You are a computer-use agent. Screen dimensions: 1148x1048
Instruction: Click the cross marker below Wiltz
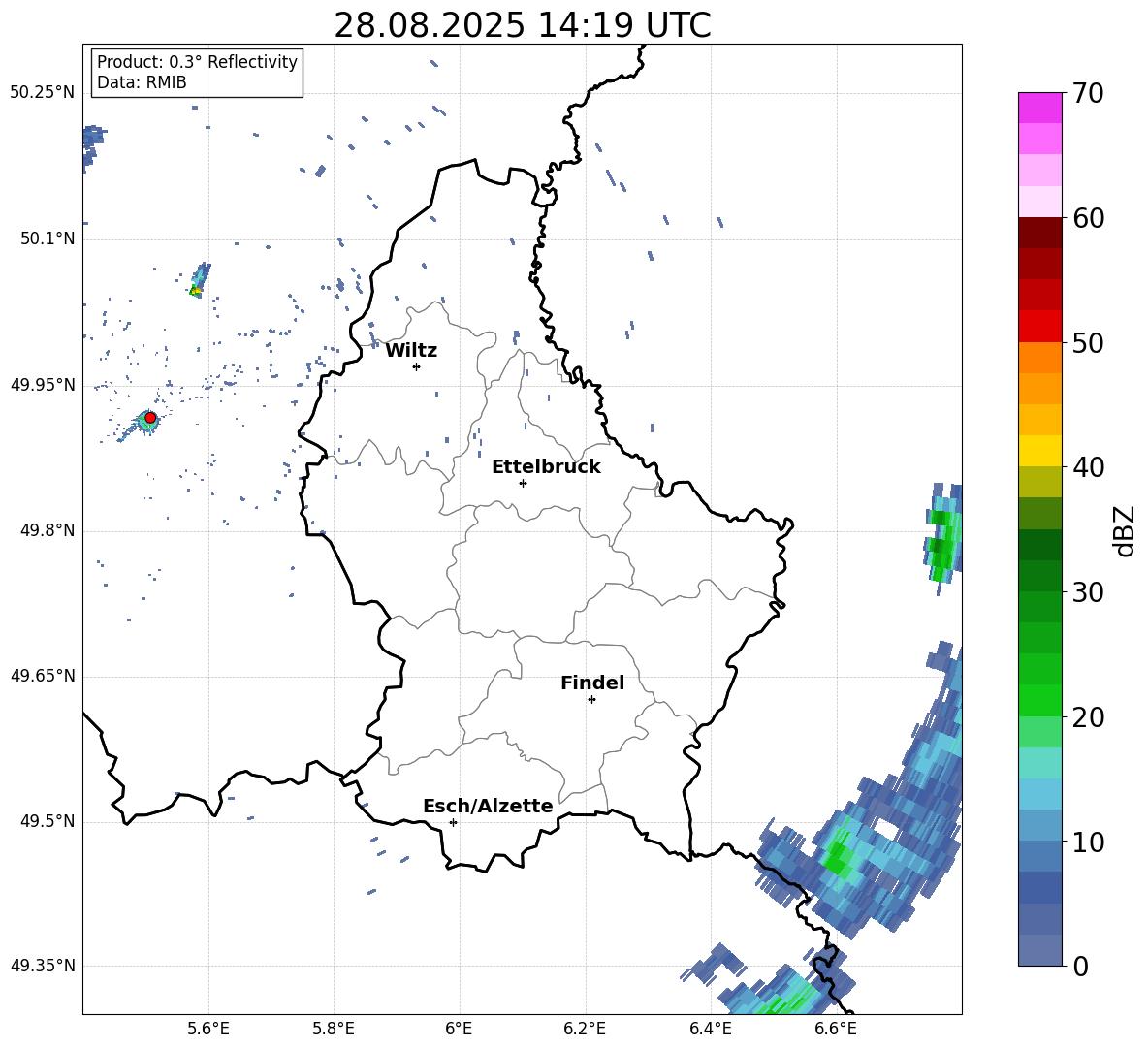[x=416, y=366]
